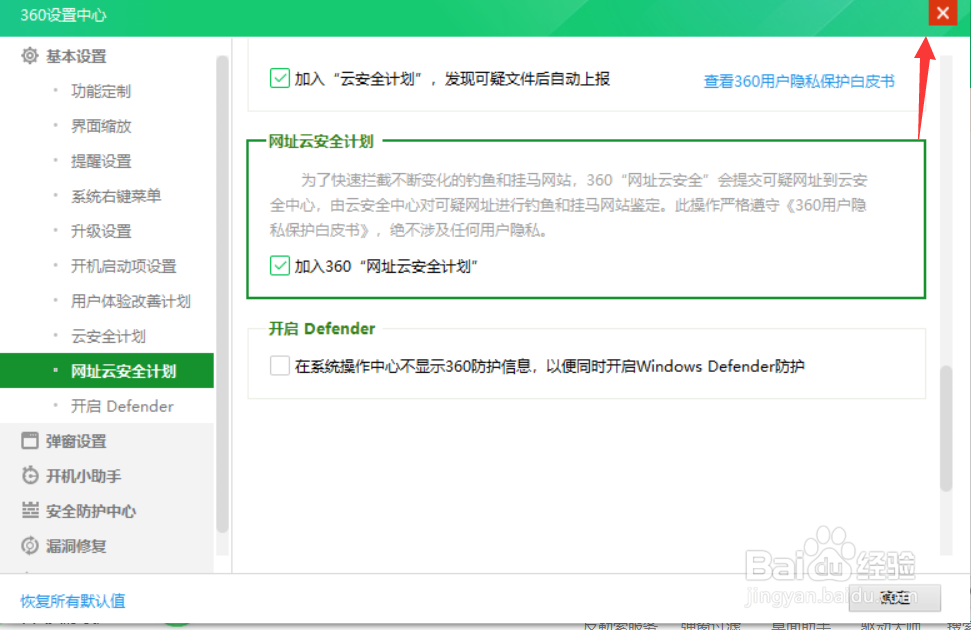971x630 pixels.
Task: Click the 弹窗设置 window icon
Action: [x=29, y=440]
